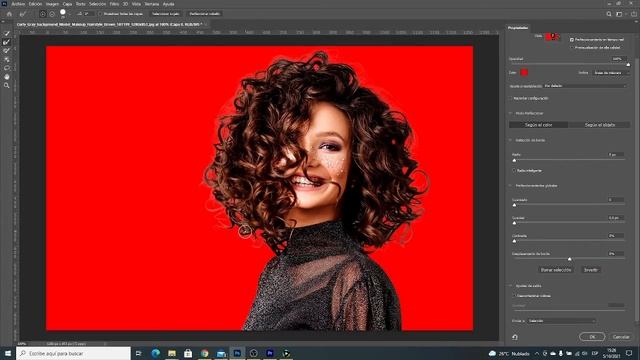Viewport: 640px width, 360px height.
Task: Select the Quick Selection tool
Action: [7, 33]
